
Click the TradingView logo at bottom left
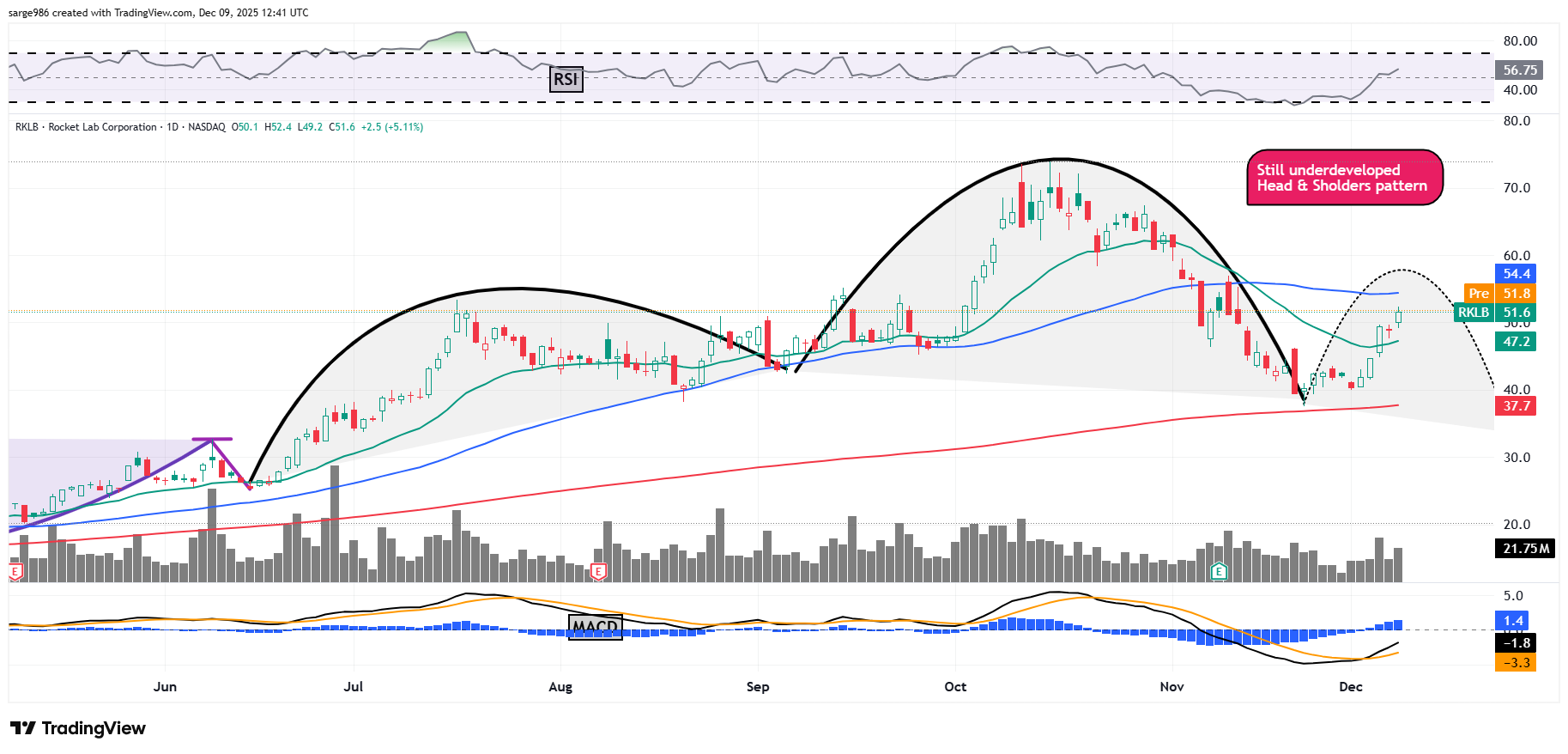(x=78, y=728)
